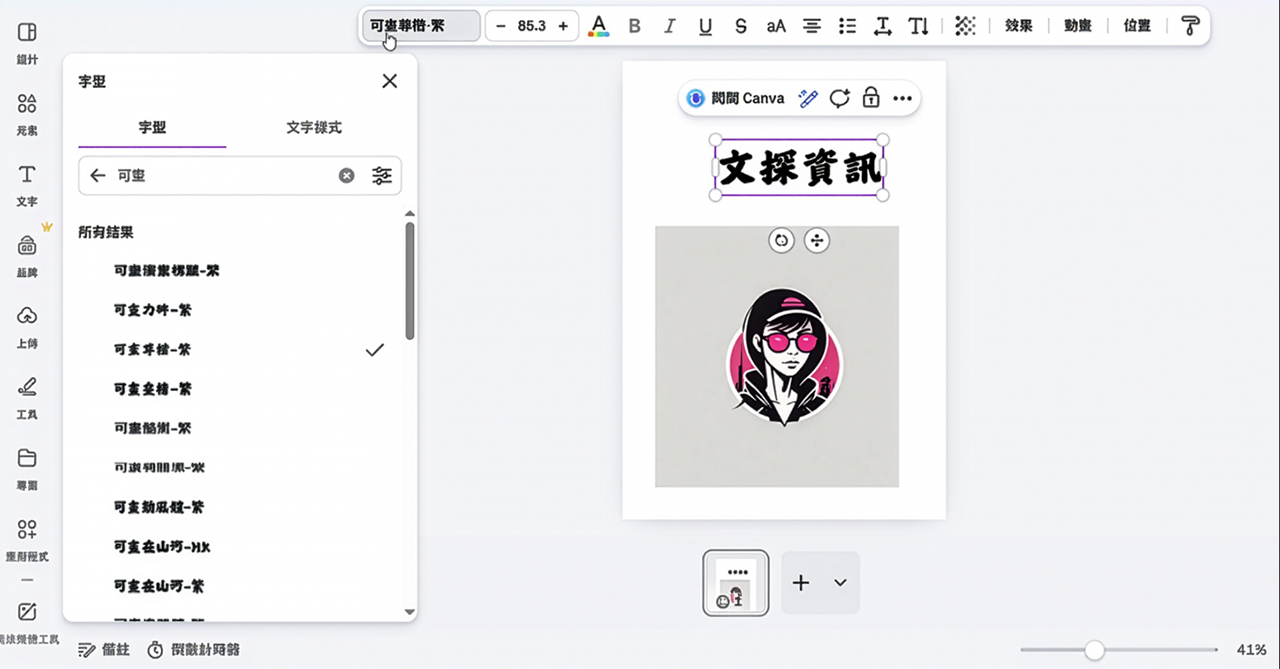
Task: Click the bulleted list icon
Action: 847,26
